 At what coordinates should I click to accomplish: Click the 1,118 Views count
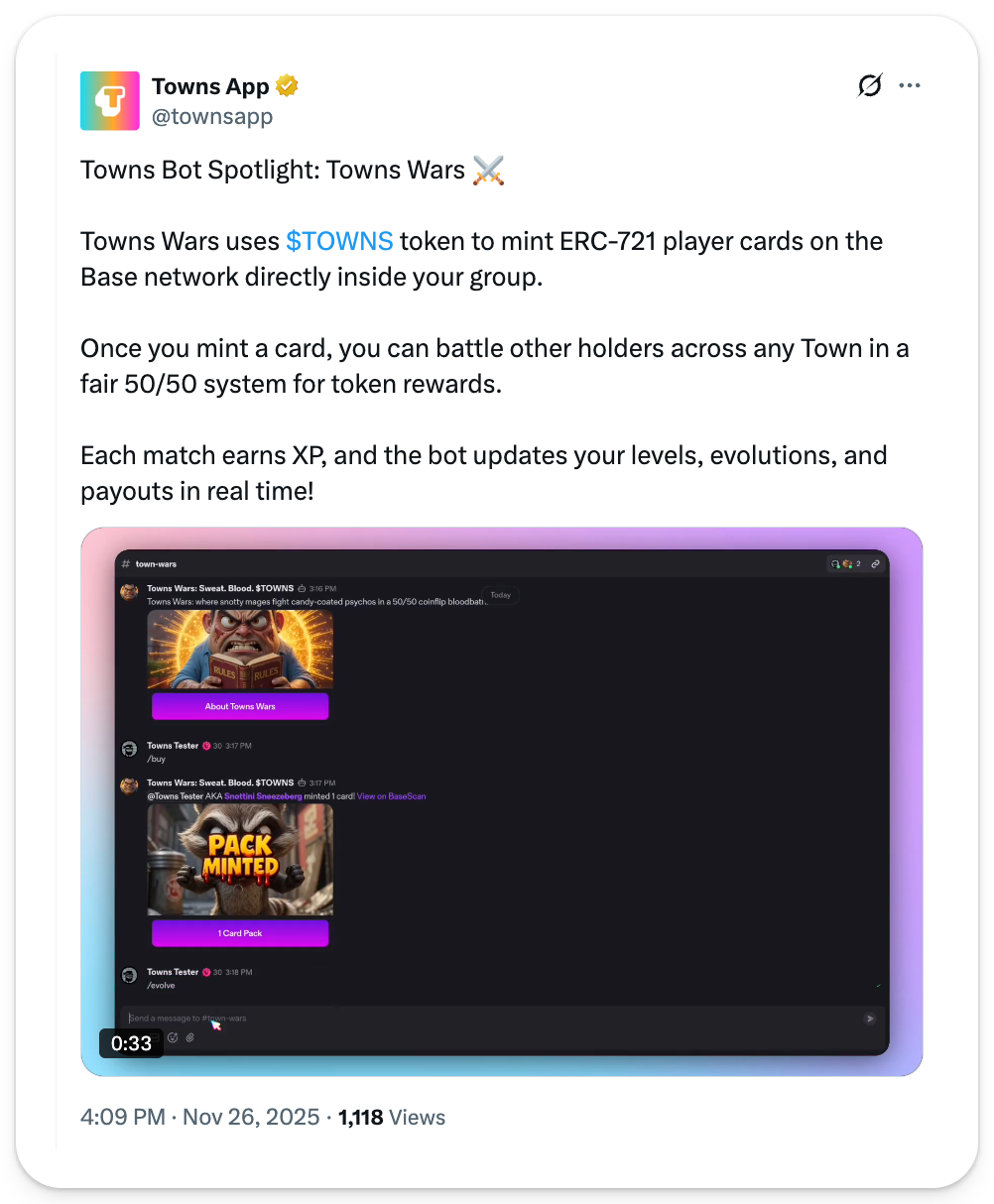click(392, 1117)
